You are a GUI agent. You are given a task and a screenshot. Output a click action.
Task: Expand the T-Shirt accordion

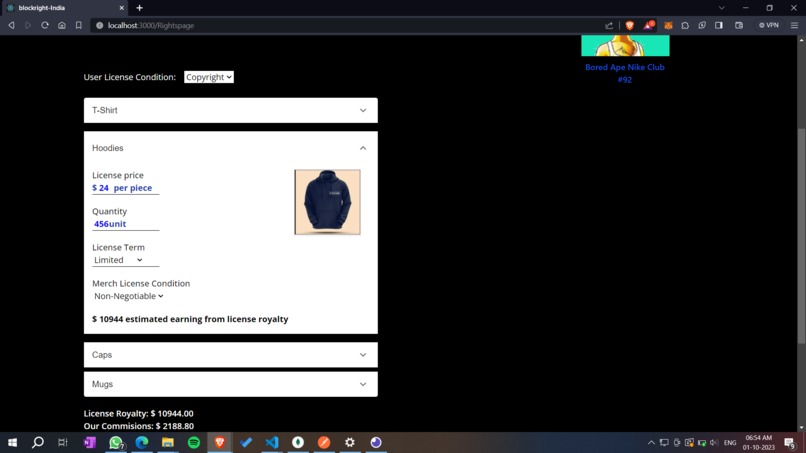(x=231, y=110)
